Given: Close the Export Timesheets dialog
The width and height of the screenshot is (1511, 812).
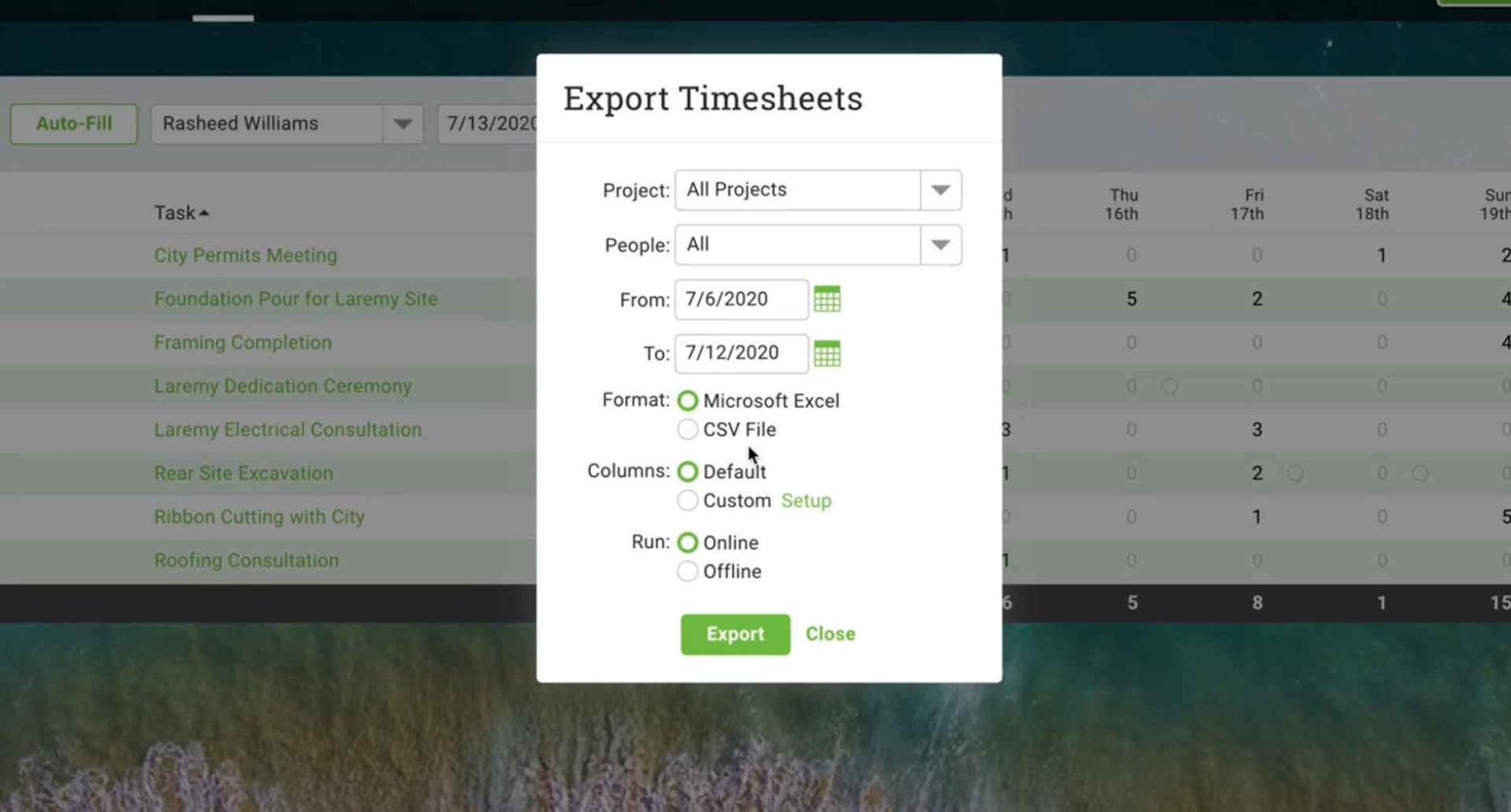Looking at the screenshot, I should (x=830, y=634).
